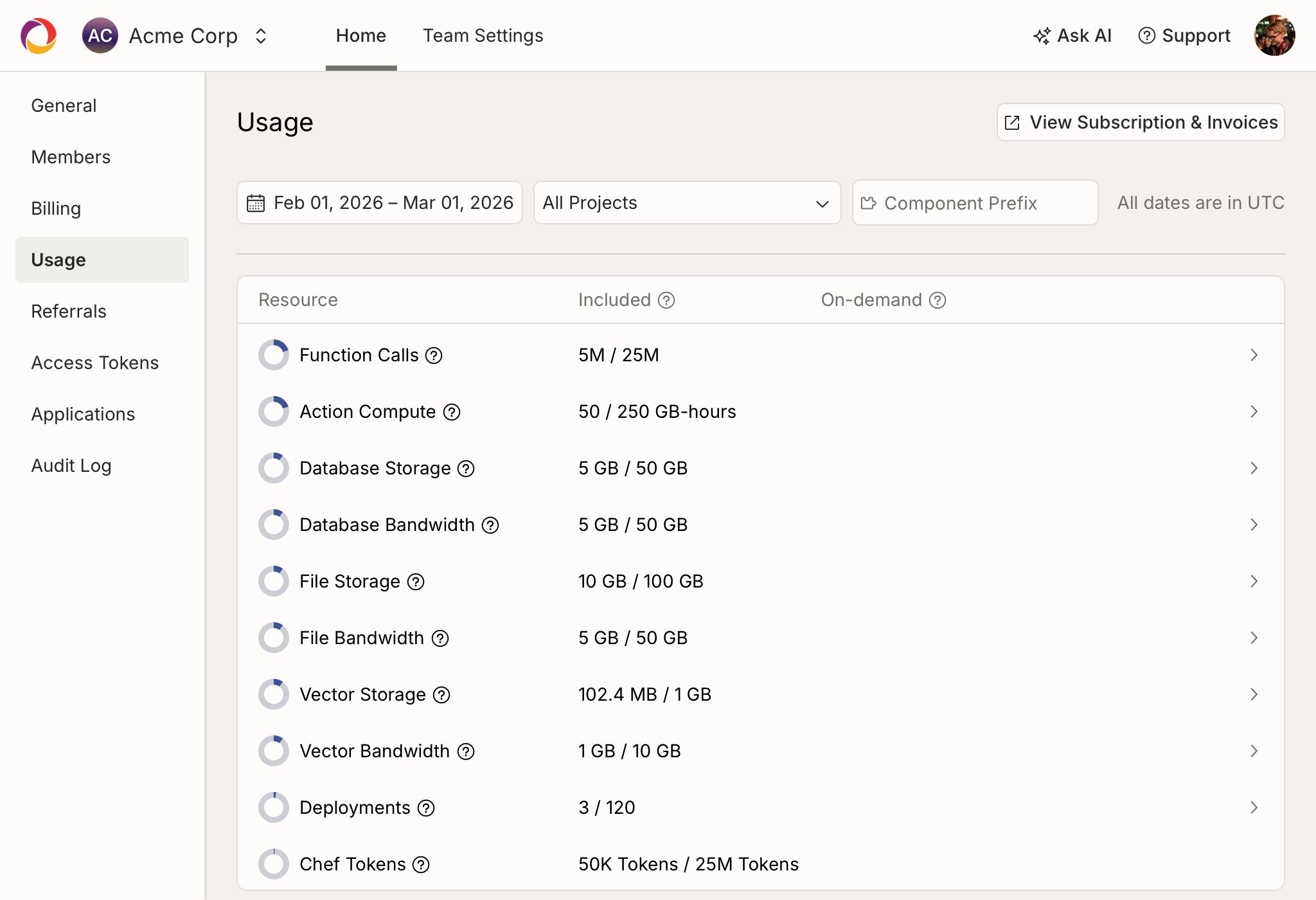The height and width of the screenshot is (900, 1316).
Task: Click the help icon beside Chef Tokens
Action: 422,865
